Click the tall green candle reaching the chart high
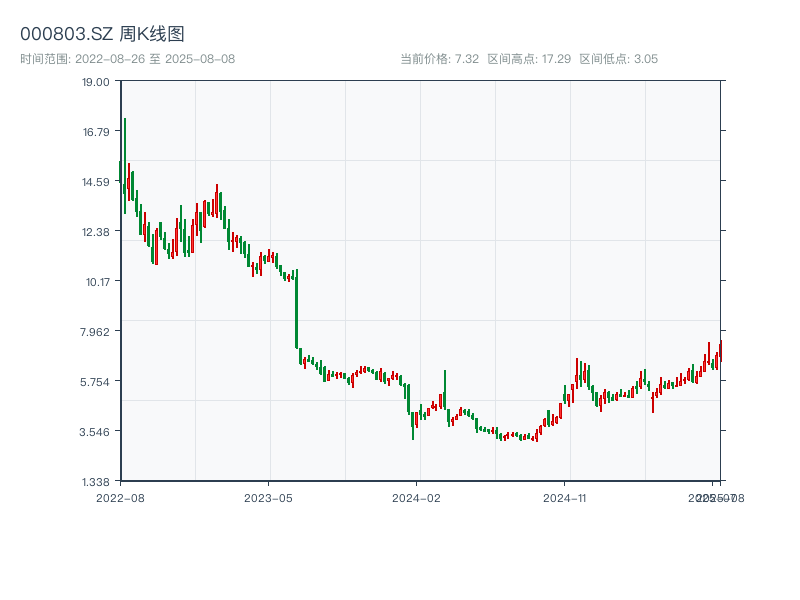 (x=125, y=160)
